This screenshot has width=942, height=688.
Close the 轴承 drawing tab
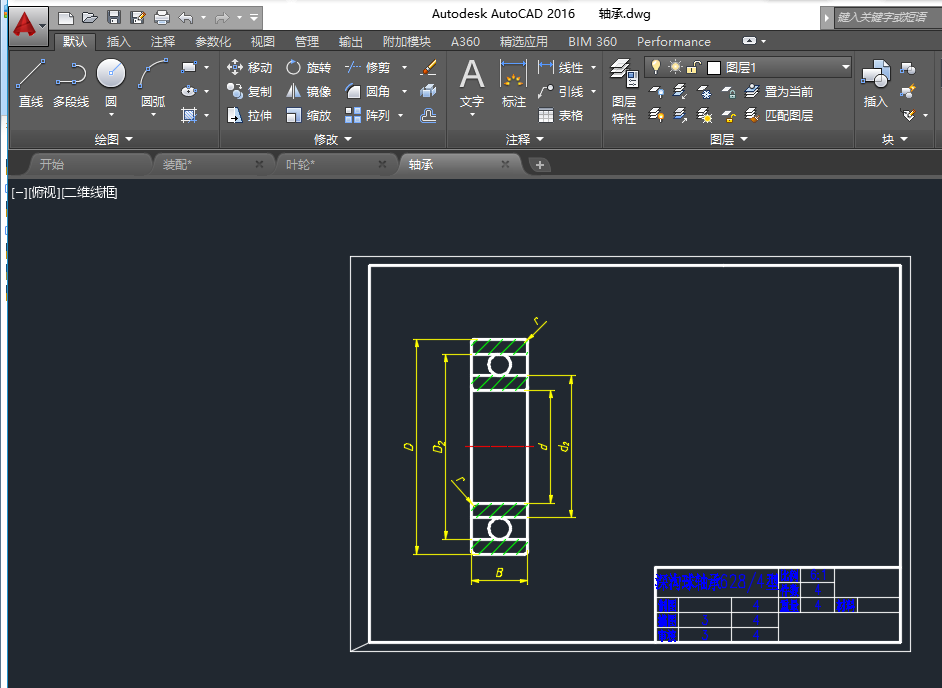tap(505, 164)
